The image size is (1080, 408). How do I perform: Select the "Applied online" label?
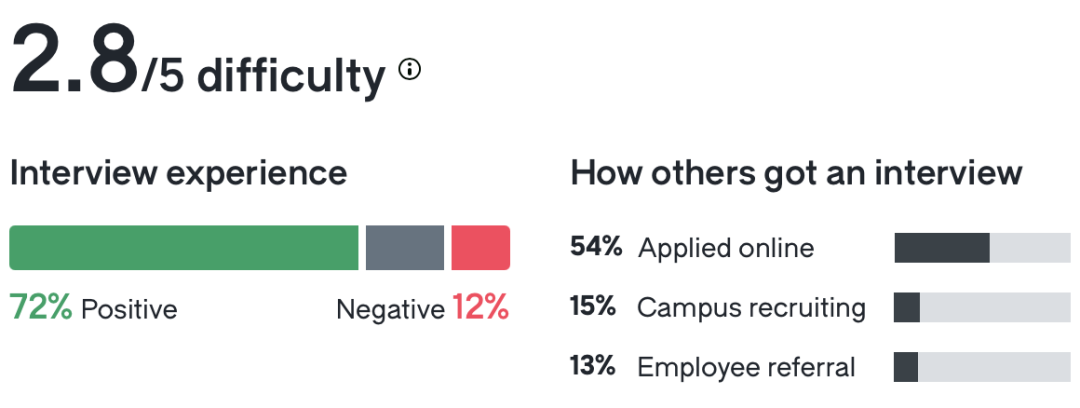point(726,248)
